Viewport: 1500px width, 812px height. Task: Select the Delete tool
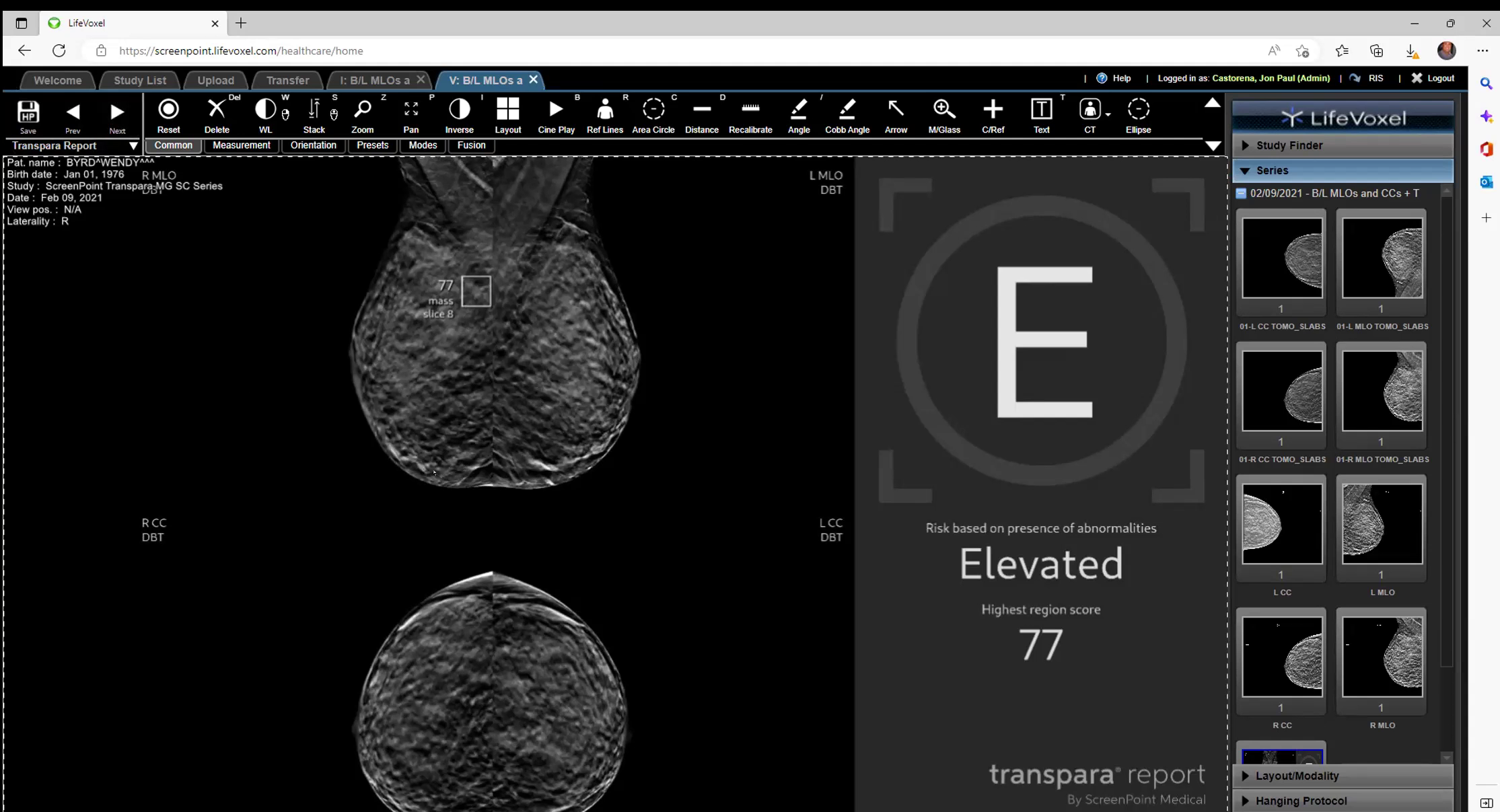pos(217,116)
